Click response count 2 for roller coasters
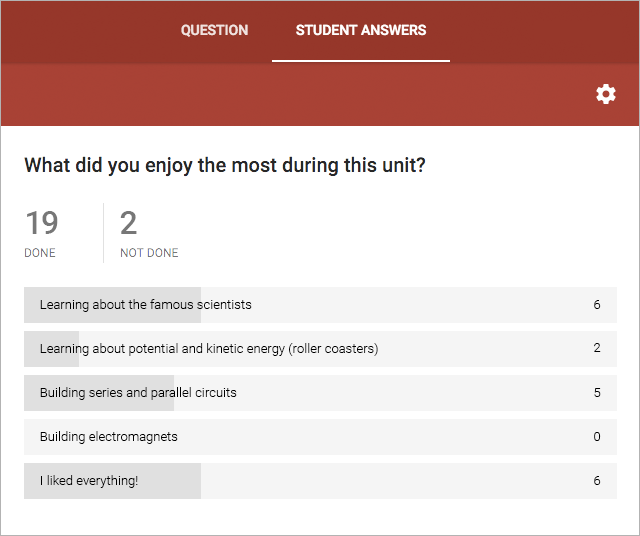 tap(597, 349)
